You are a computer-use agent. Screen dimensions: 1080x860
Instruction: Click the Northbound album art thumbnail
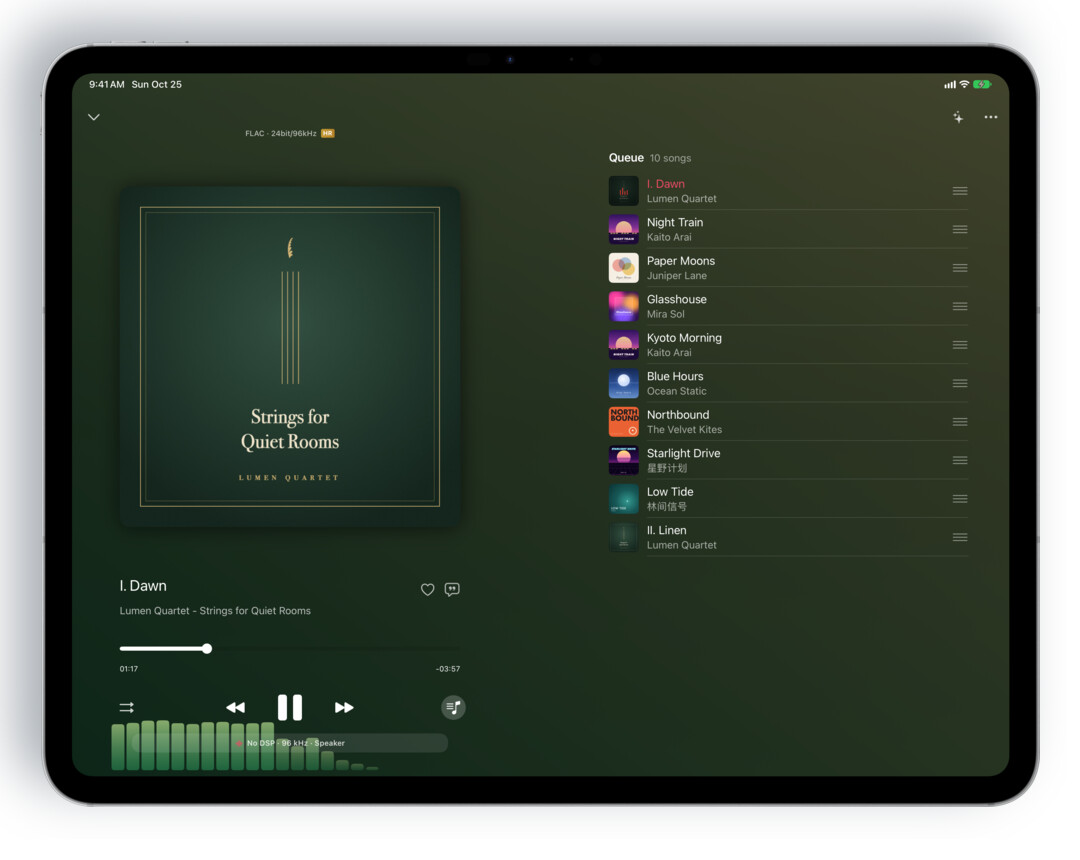(x=623, y=422)
